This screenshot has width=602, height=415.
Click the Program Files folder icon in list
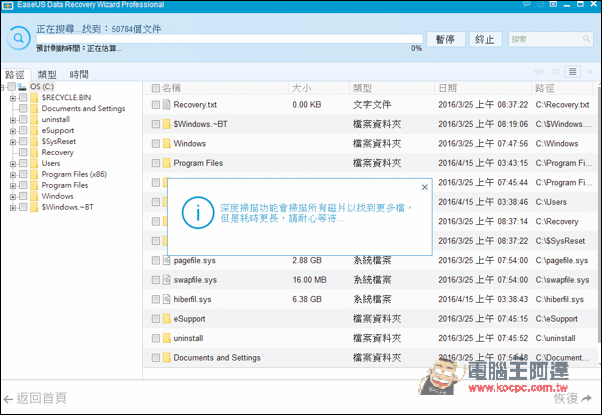[x=166, y=163]
